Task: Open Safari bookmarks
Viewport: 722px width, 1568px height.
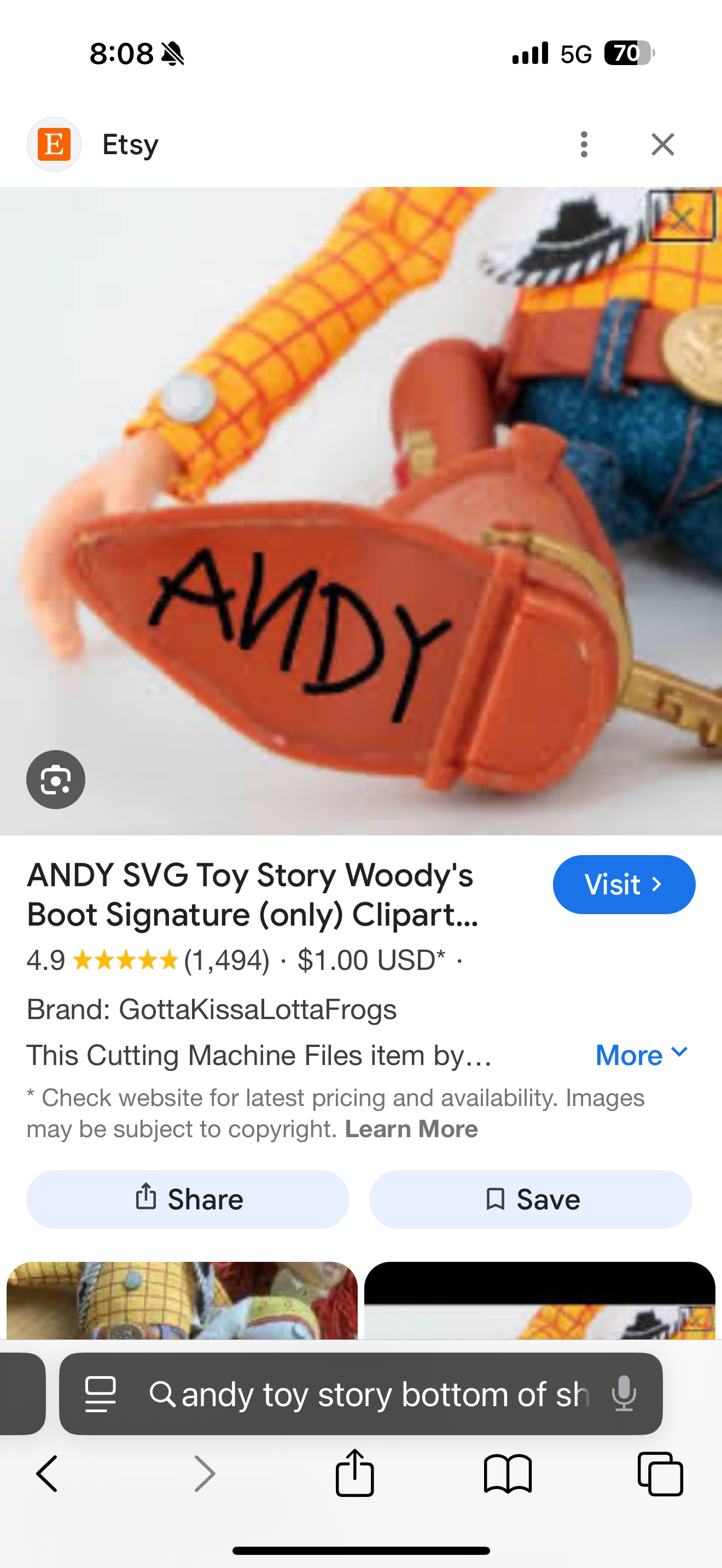Action: [x=508, y=1473]
